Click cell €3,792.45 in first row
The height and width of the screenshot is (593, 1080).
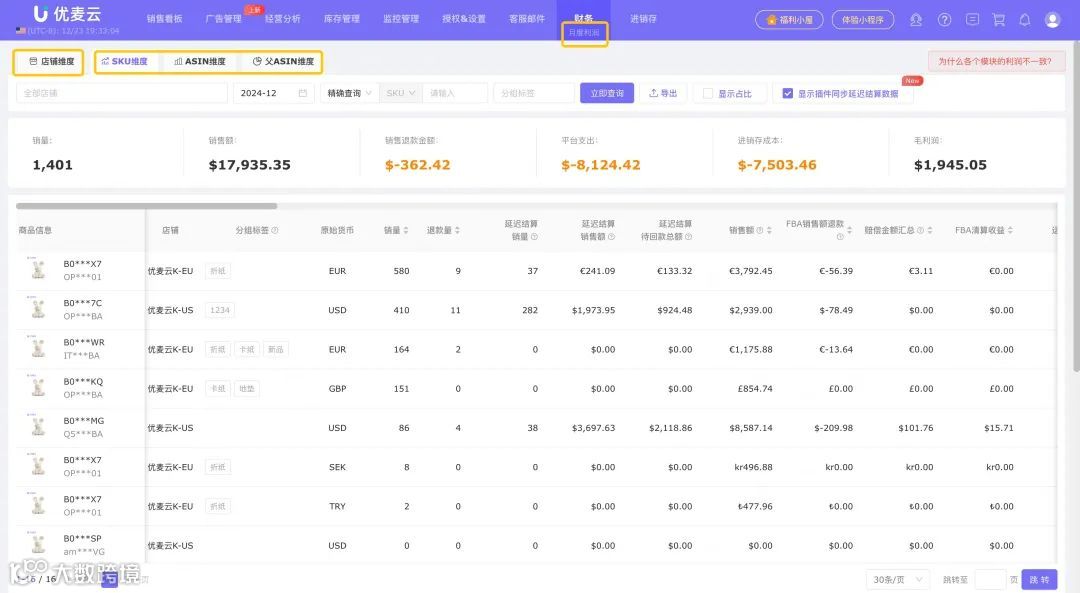(750, 271)
